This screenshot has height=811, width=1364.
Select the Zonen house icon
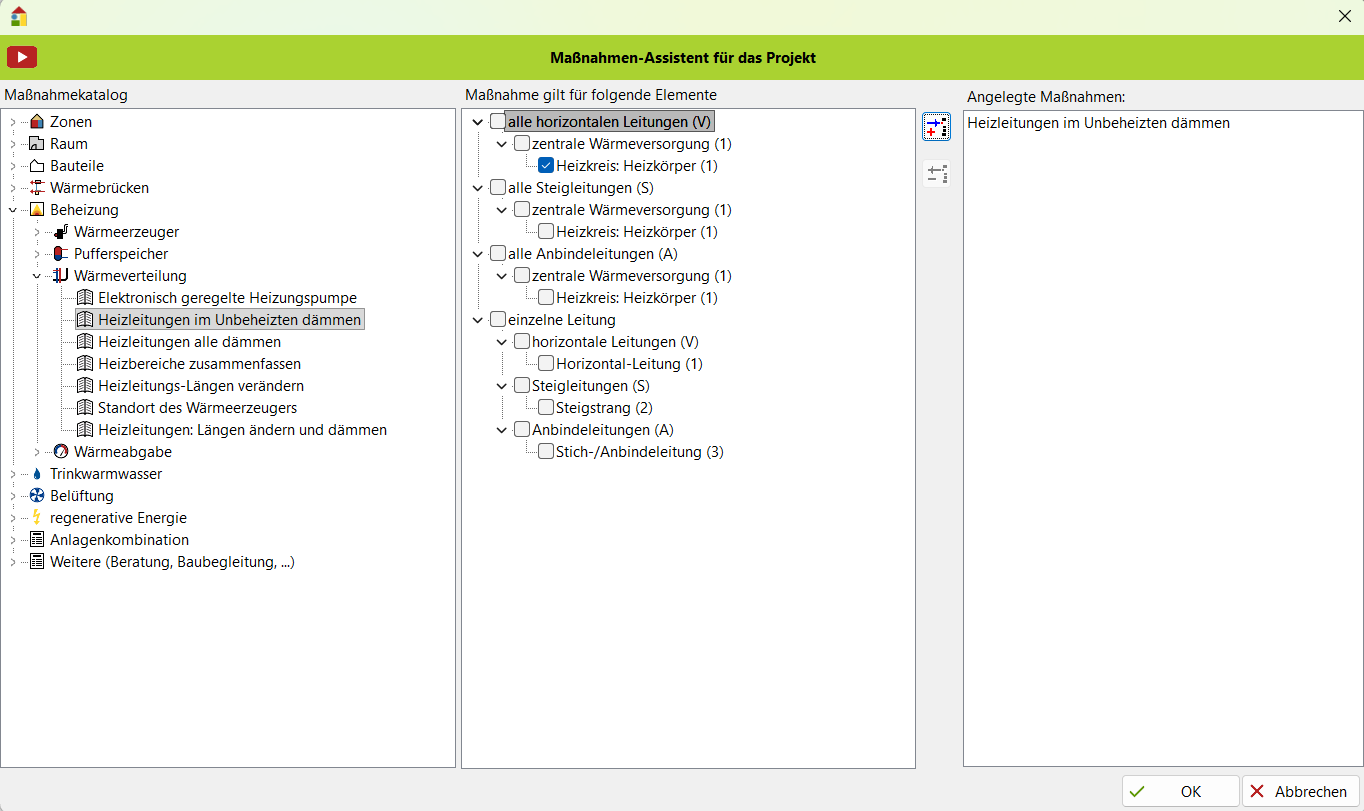pyautogui.click(x=37, y=122)
